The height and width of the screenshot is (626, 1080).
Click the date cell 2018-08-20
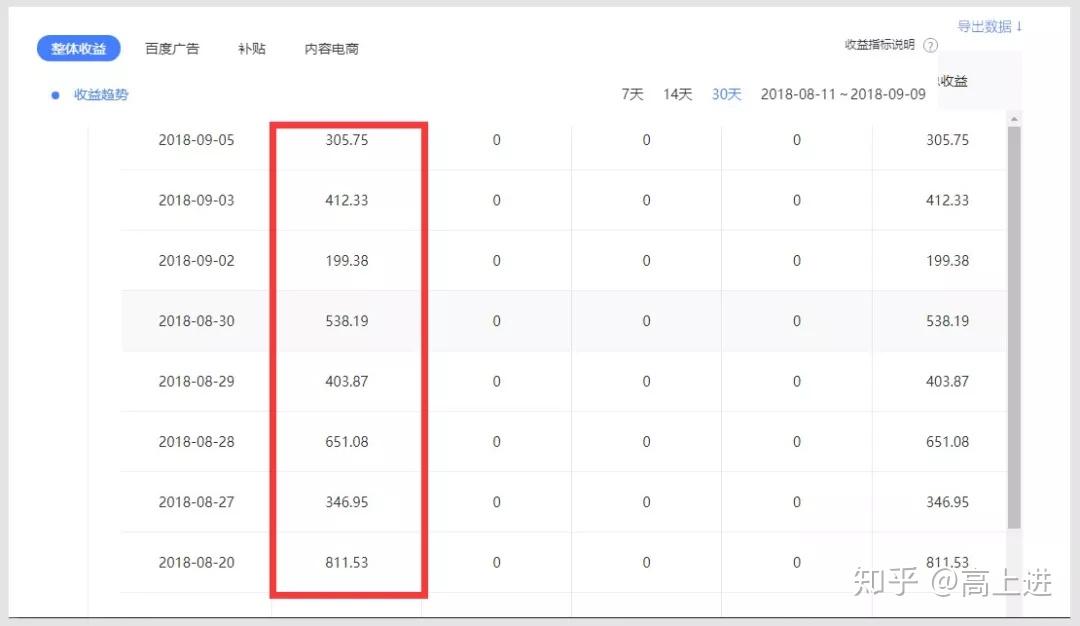[196, 563]
